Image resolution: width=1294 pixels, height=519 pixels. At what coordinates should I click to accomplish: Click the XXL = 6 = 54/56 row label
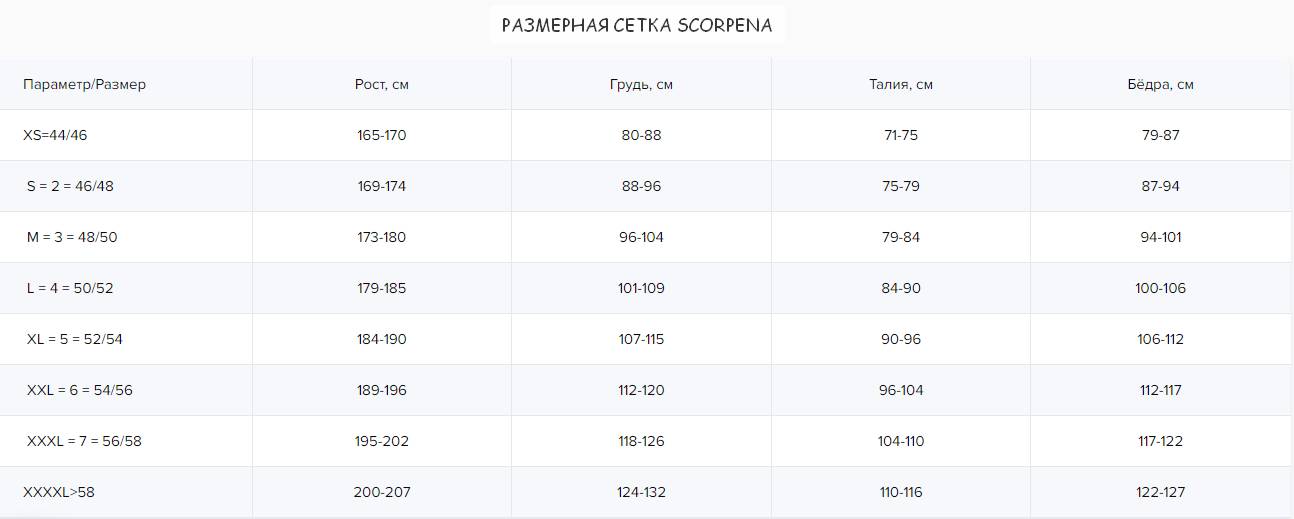(x=80, y=390)
